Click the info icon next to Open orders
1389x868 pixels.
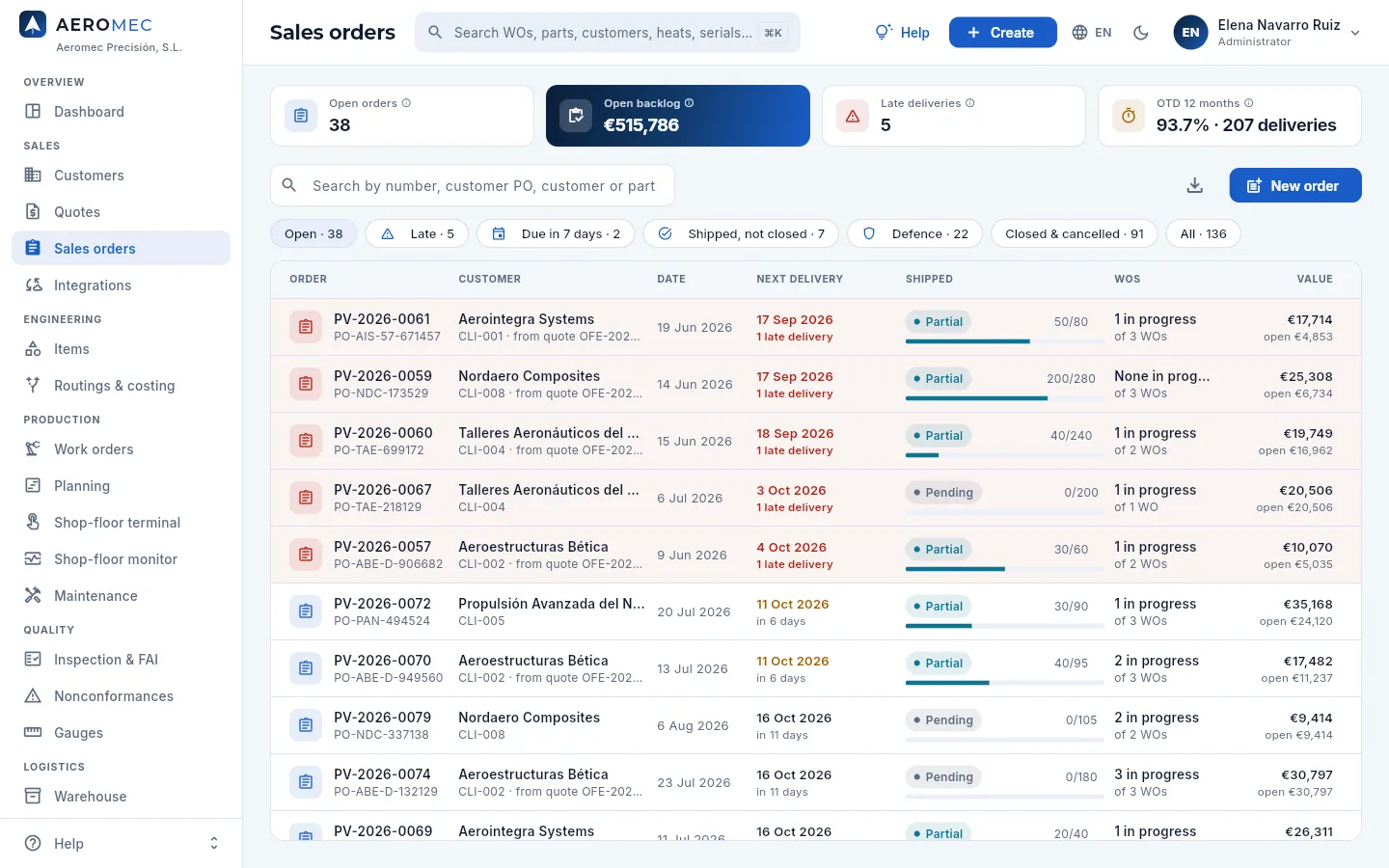tap(406, 103)
